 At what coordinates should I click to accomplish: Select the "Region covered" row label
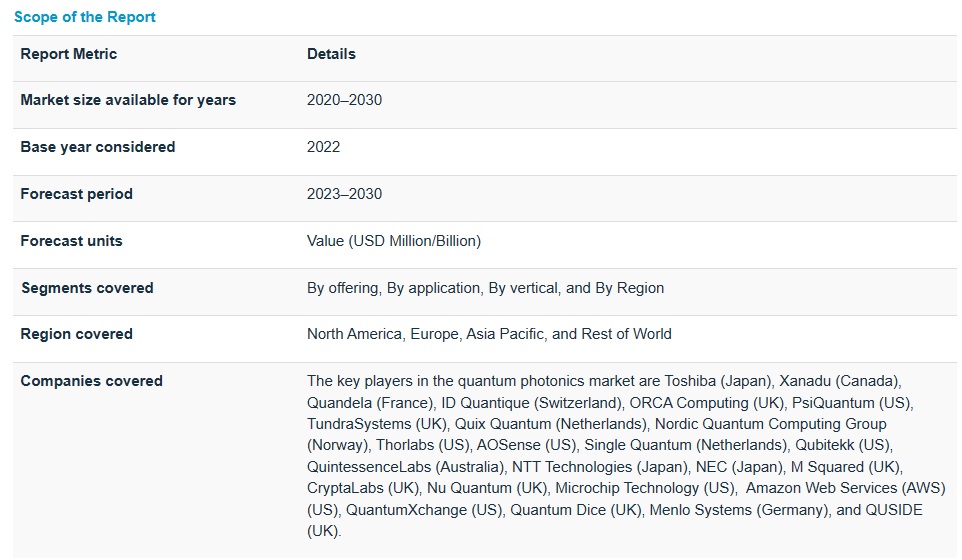76,334
